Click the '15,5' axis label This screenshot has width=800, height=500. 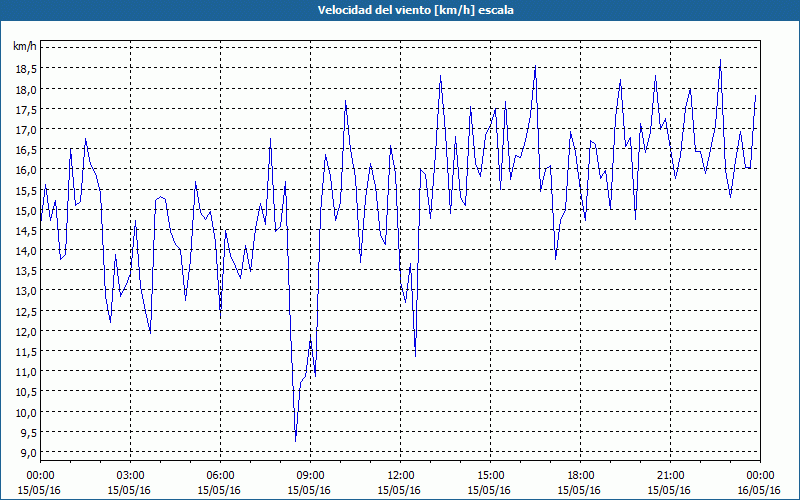coord(27,190)
